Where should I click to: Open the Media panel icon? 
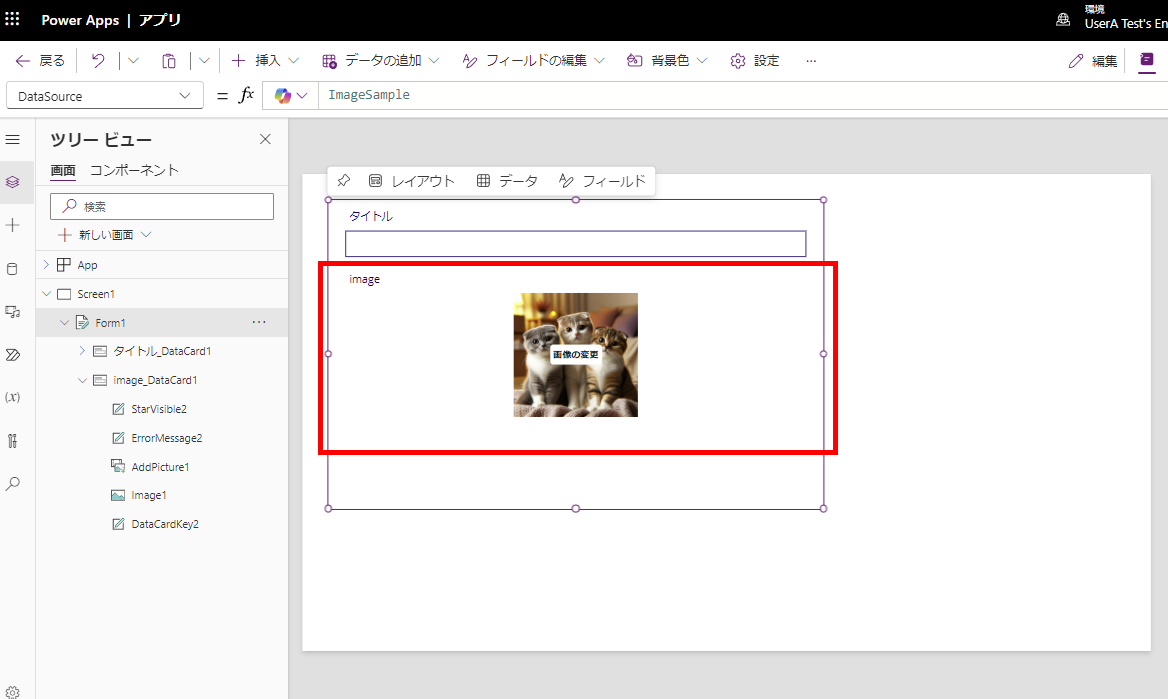(x=14, y=311)
